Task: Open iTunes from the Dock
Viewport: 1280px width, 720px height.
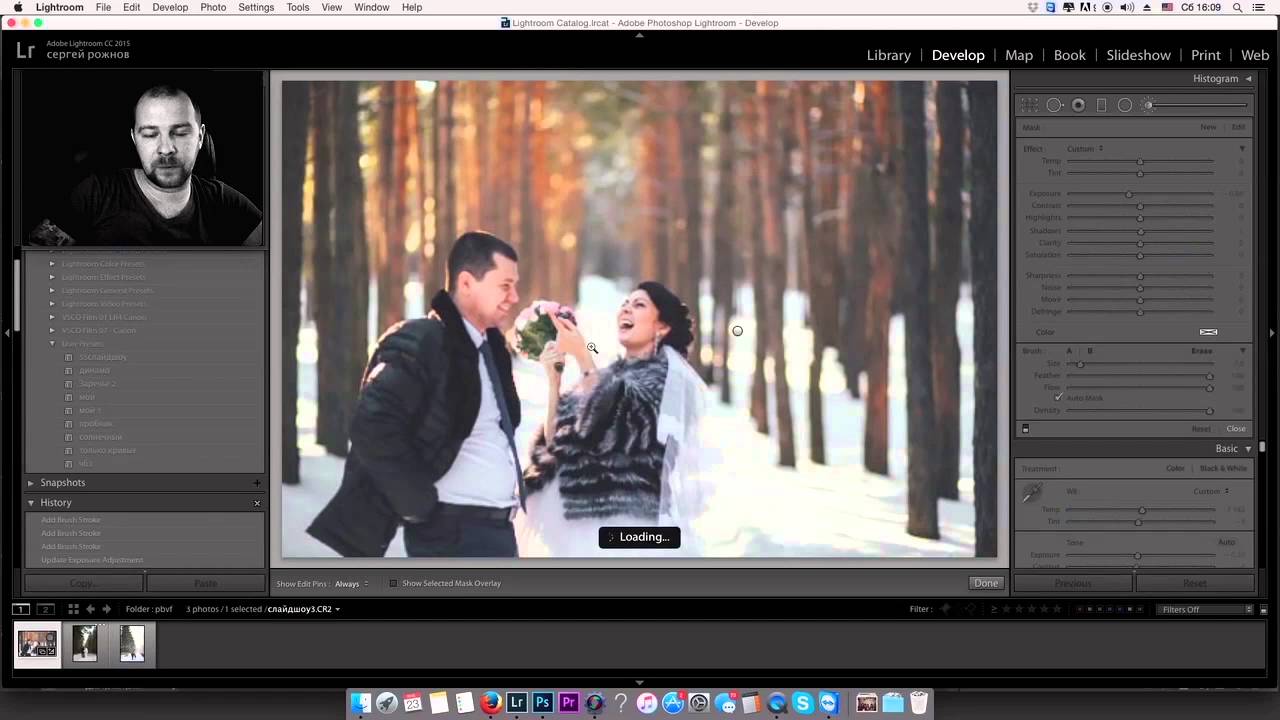Action: click(647, 703)
